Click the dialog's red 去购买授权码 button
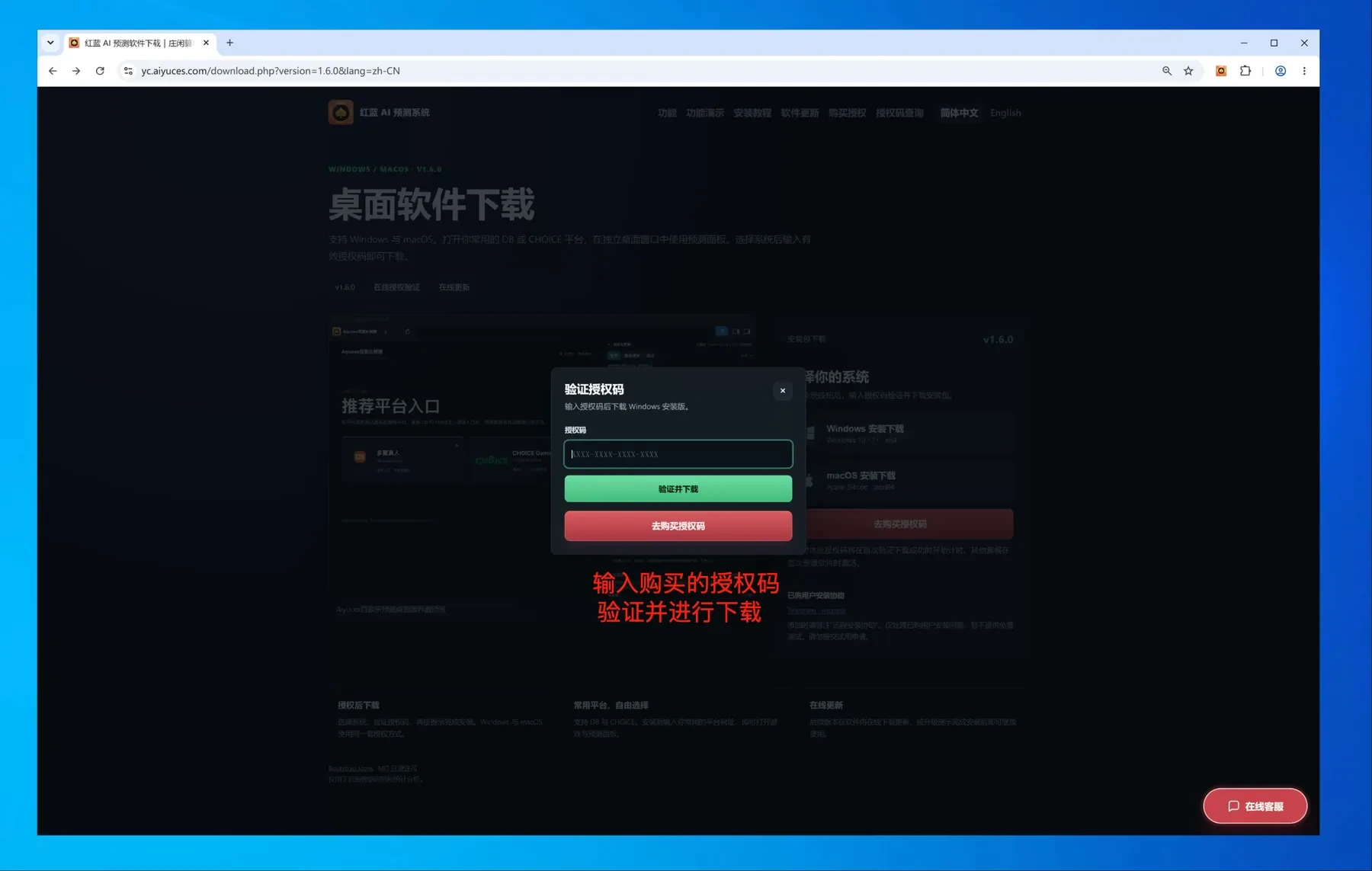Viewport: 1372px width, 871px height. coord(678,526)
